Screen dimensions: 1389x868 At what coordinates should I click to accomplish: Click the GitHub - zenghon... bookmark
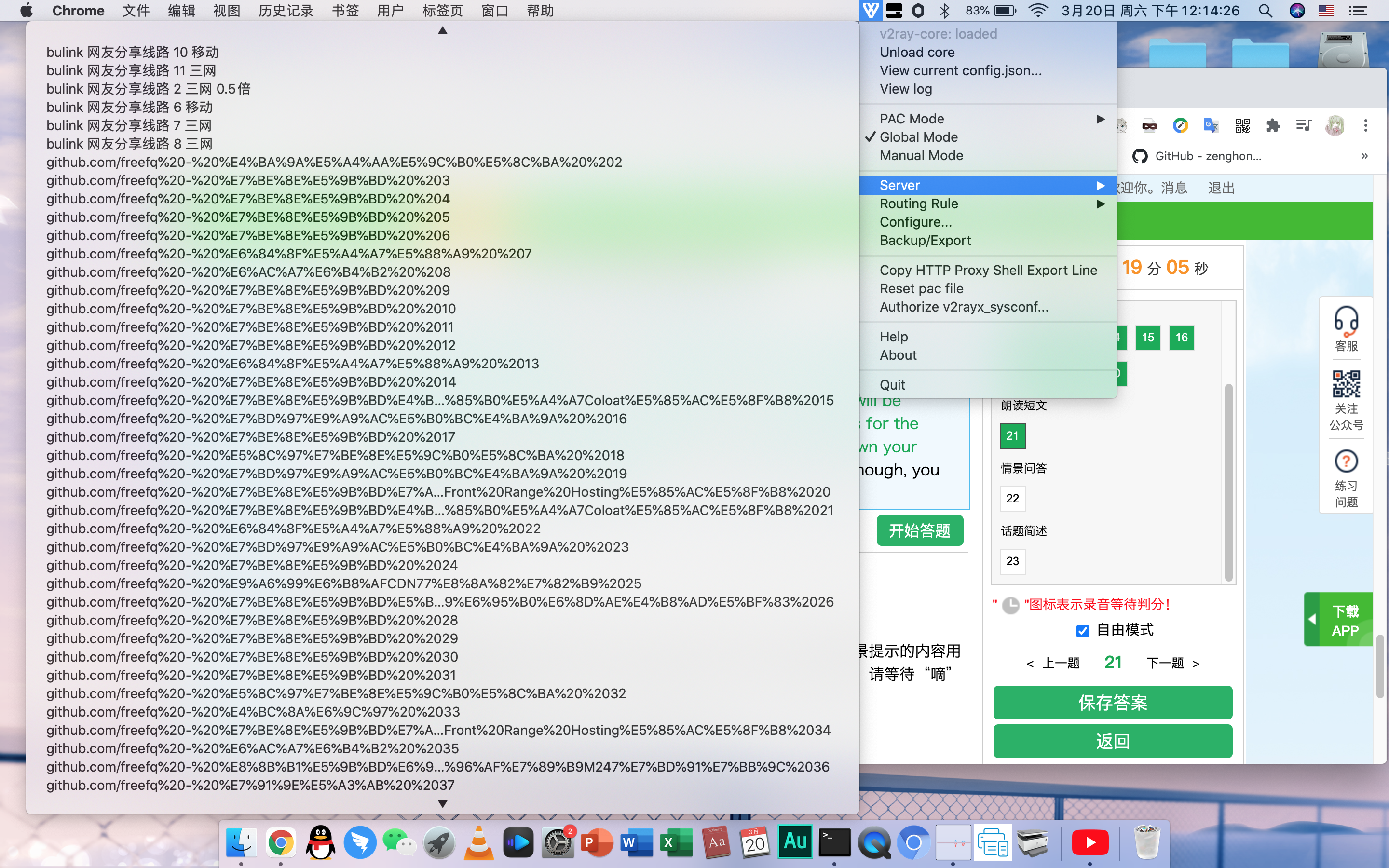tap(1198, 156)
